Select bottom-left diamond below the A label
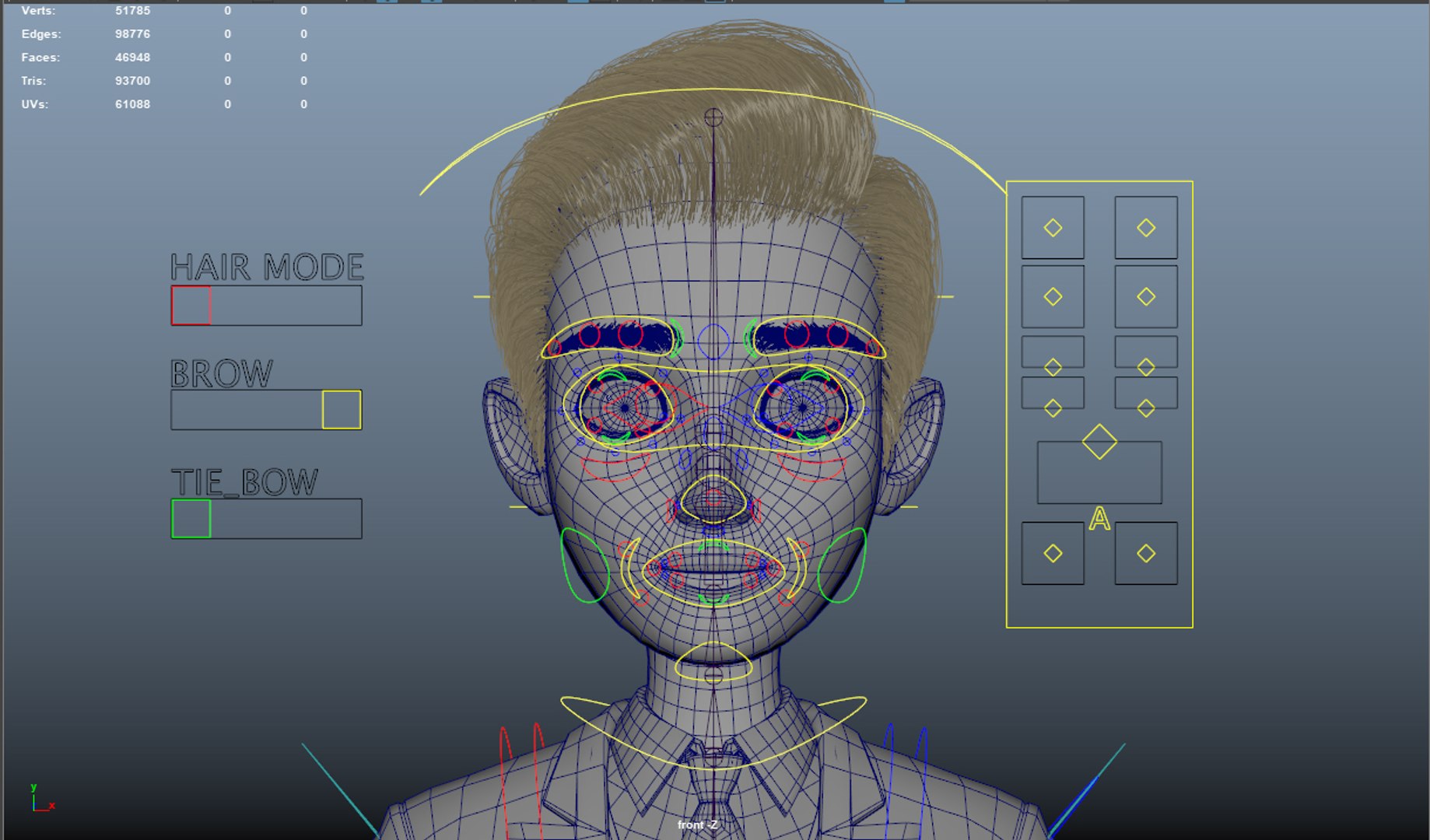 click(1053, 553)
